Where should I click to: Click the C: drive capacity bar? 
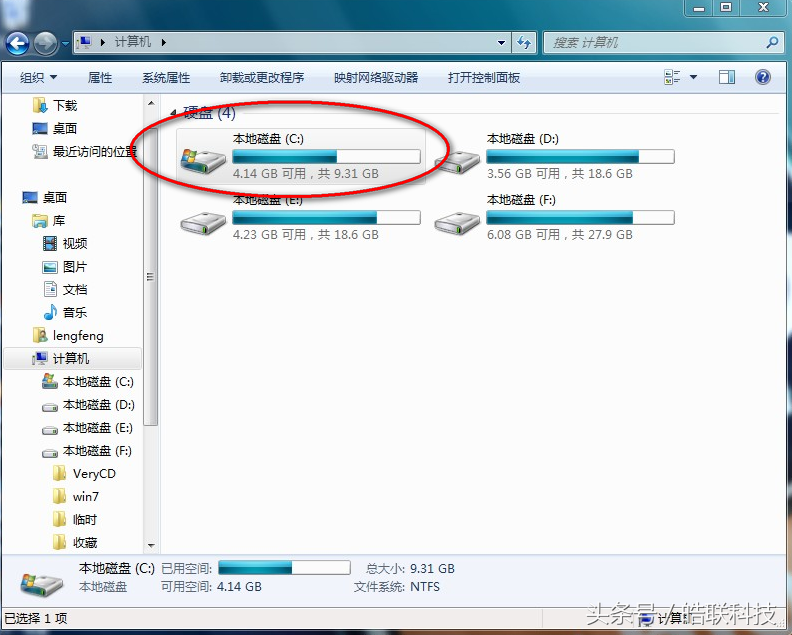pyautogui.click(x=326, y=157)
